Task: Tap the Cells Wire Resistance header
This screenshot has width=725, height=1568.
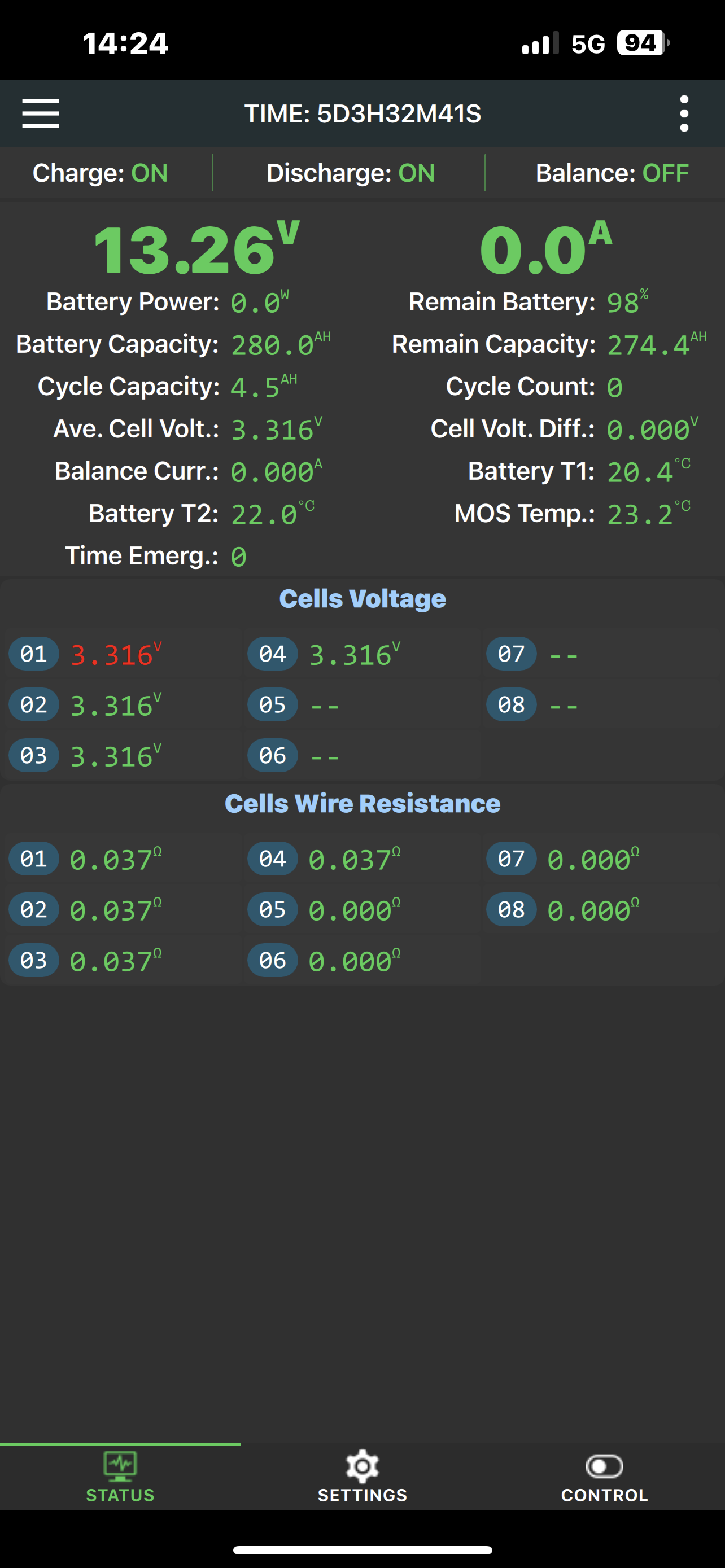Action: click(x=362, y=804)
